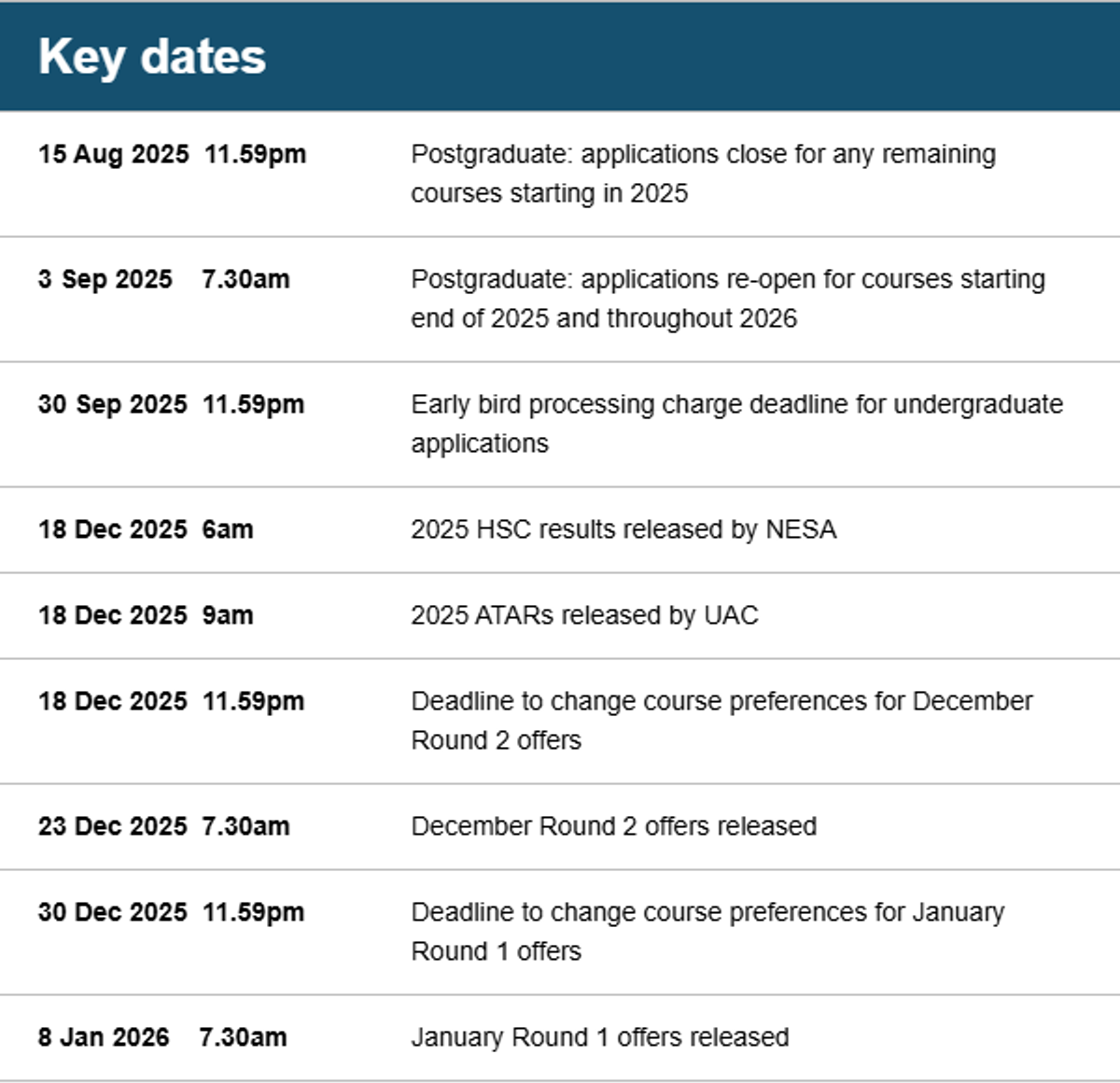
Task: Click early bird processing charge deadline text
Action: point(737,424)
